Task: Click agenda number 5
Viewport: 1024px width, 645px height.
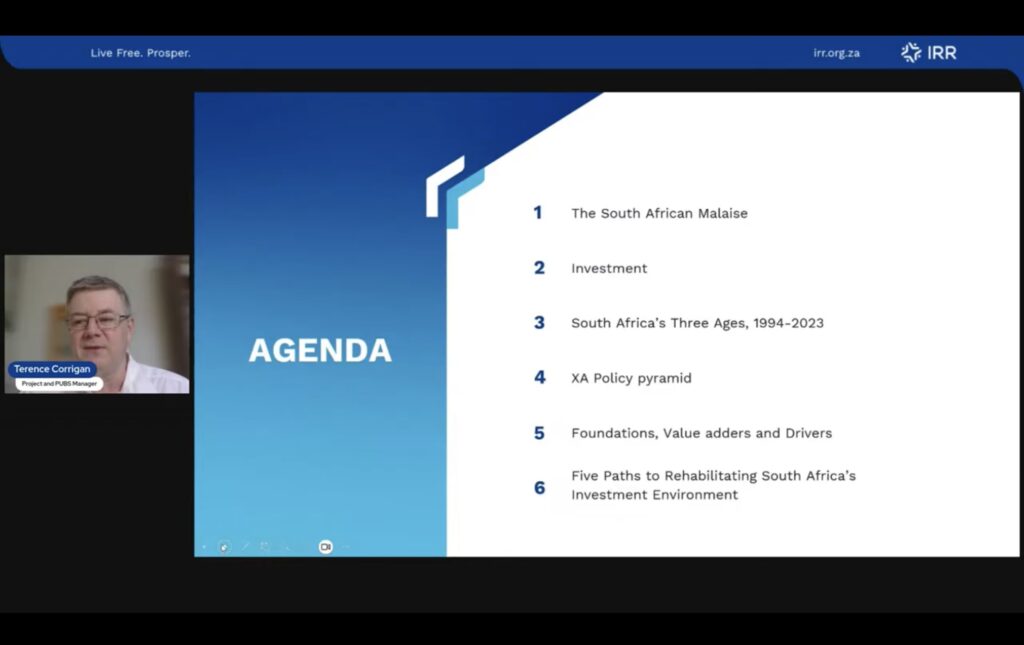Action: [539, 433]
